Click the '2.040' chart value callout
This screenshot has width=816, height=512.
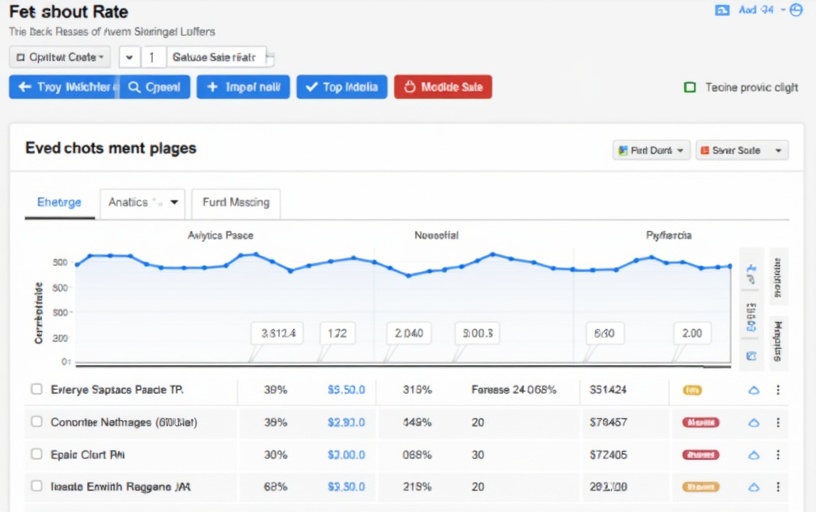click(409, 333)
